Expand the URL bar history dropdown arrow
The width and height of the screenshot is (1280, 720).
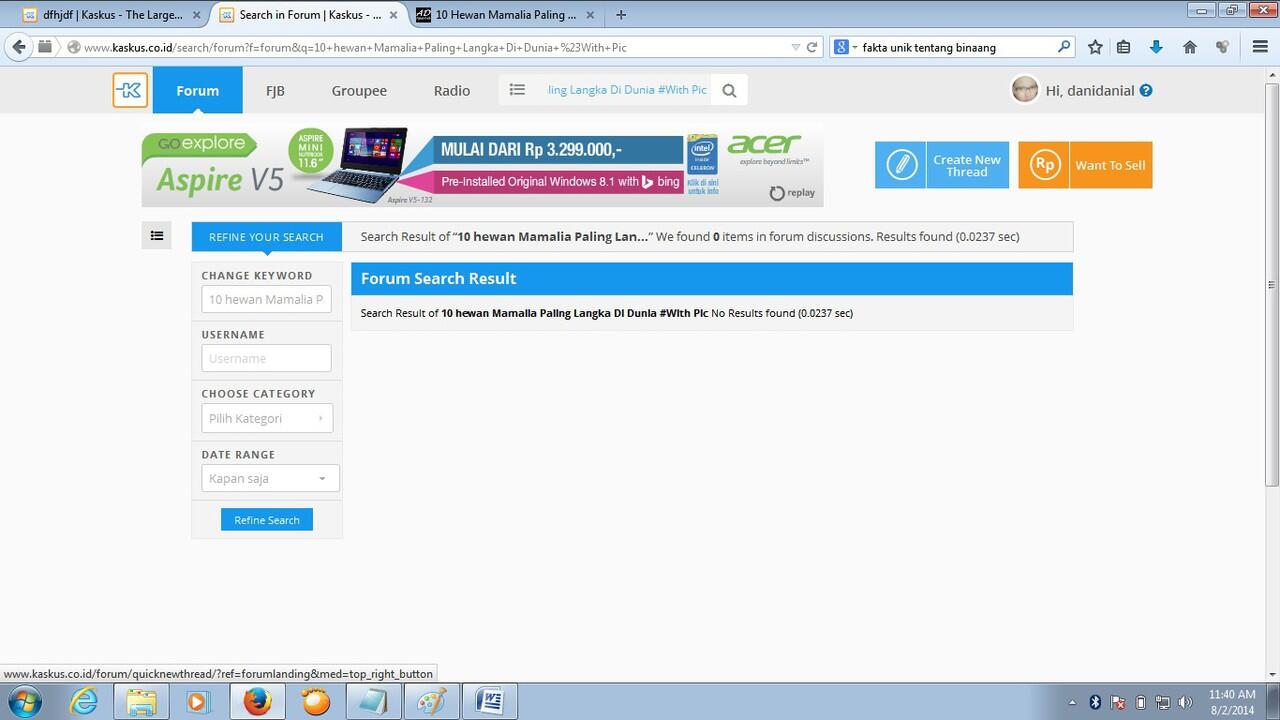tap(795, 47)
